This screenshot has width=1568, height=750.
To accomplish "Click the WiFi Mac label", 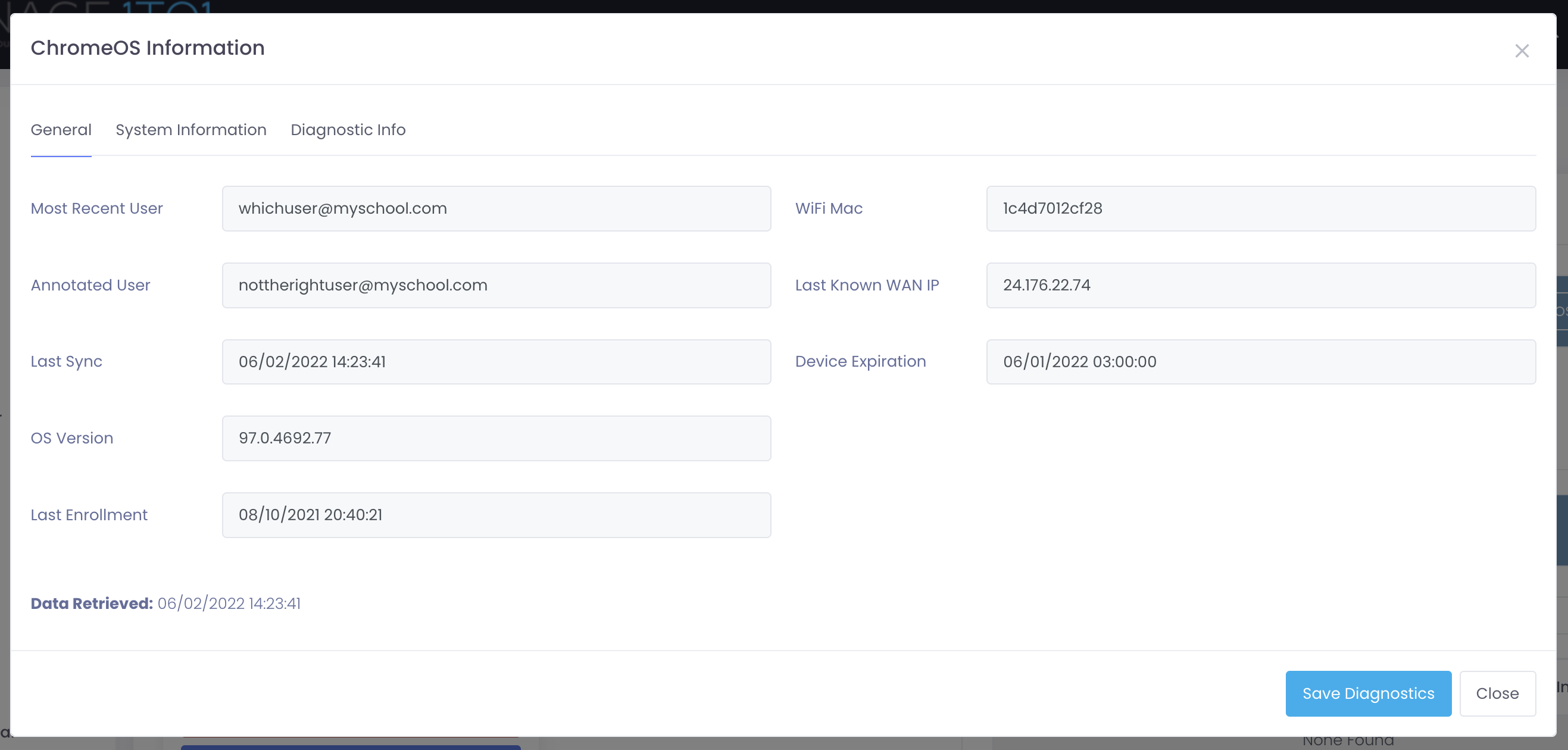I will (x=829, y=208).
